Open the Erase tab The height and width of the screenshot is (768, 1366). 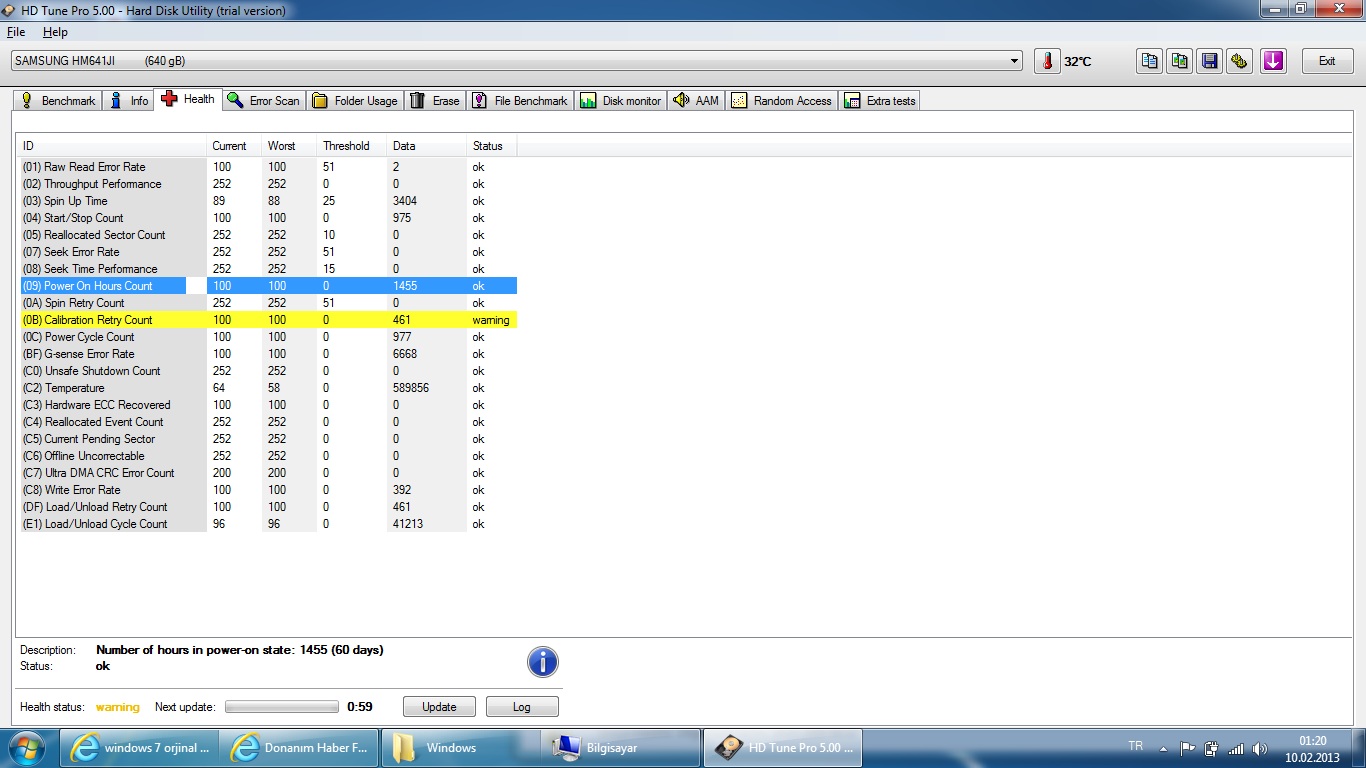coord(435,100)
